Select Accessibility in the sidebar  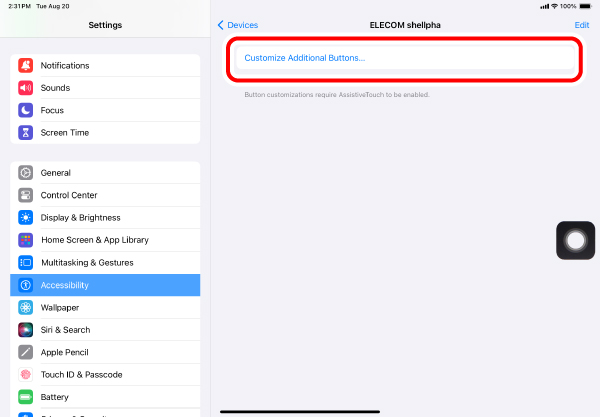105,285
